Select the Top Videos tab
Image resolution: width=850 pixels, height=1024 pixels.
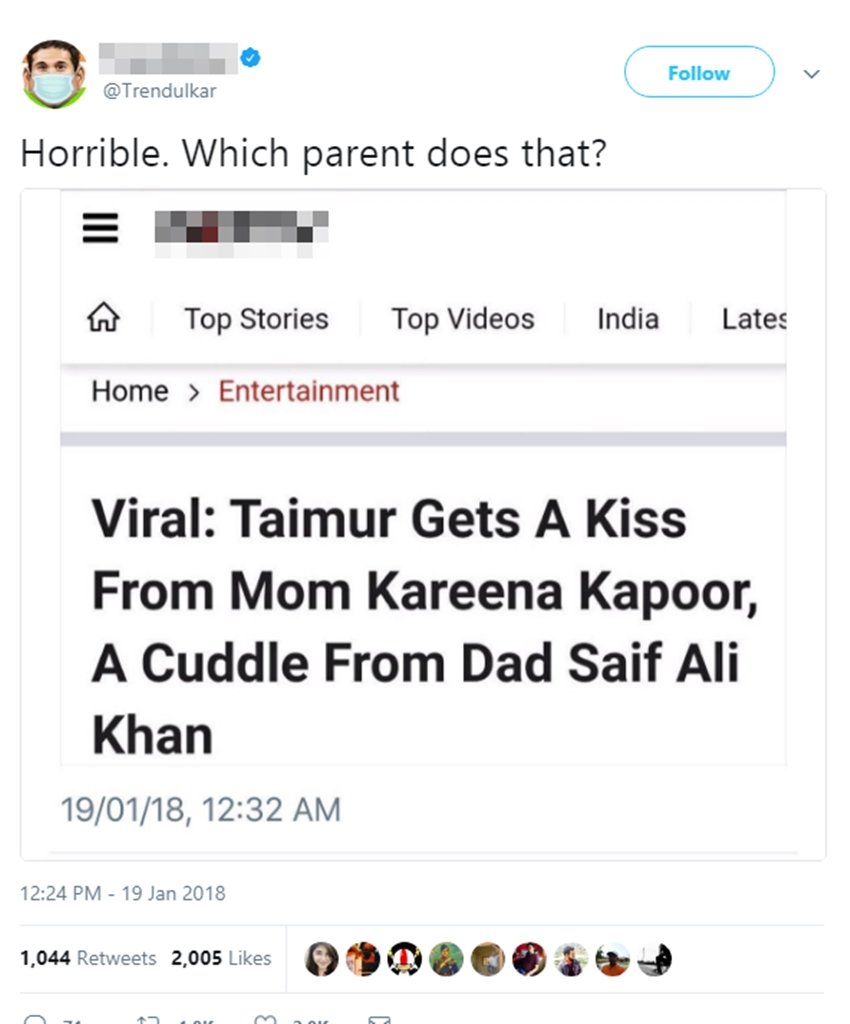(463, 319)
